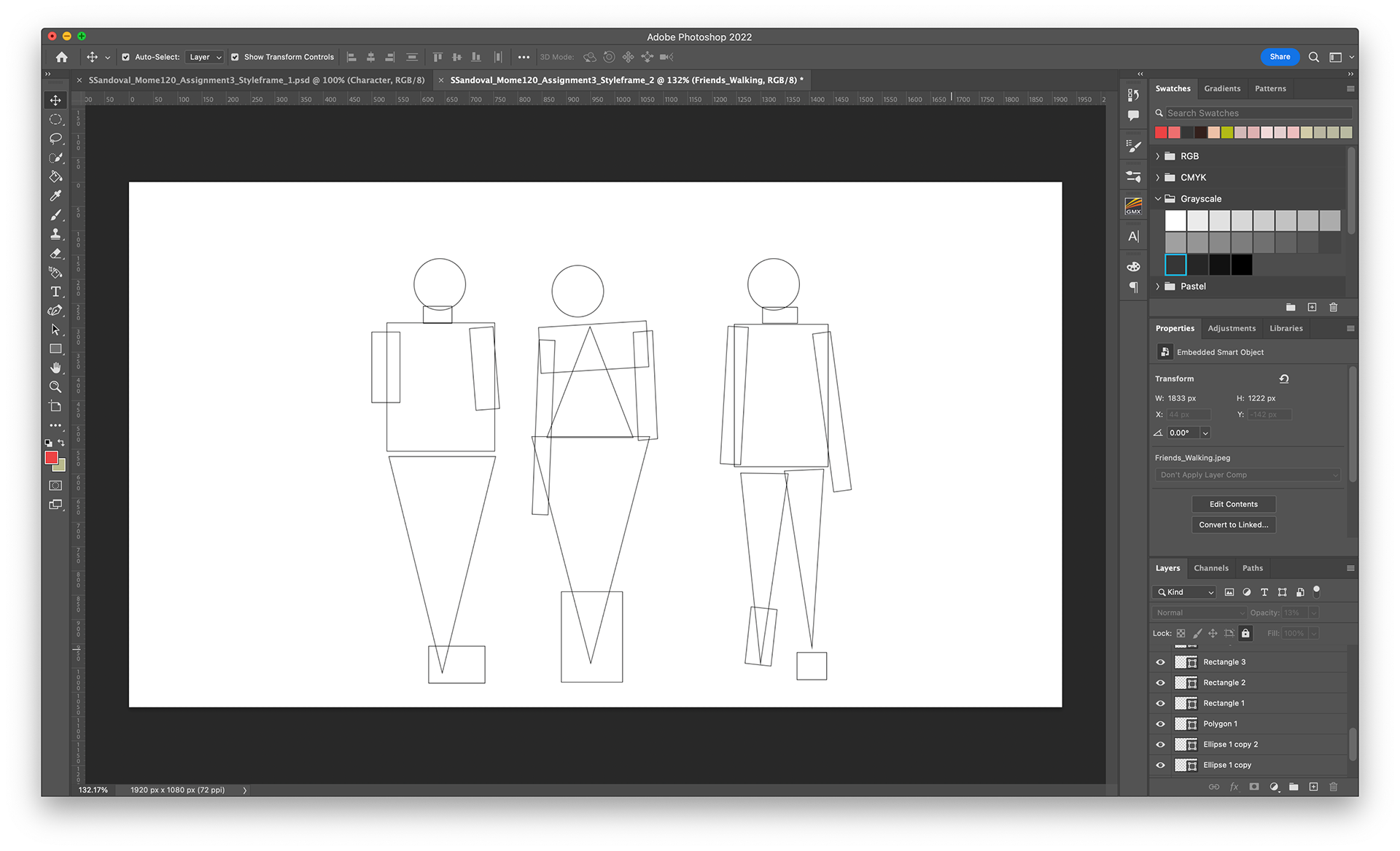
Task: Select the Zoom tool
Action: [55, 387]
